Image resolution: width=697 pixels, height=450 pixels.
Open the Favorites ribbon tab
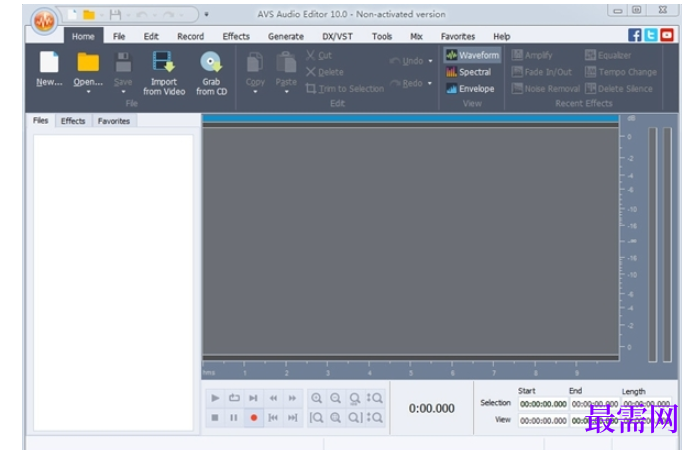pos(458,36)
